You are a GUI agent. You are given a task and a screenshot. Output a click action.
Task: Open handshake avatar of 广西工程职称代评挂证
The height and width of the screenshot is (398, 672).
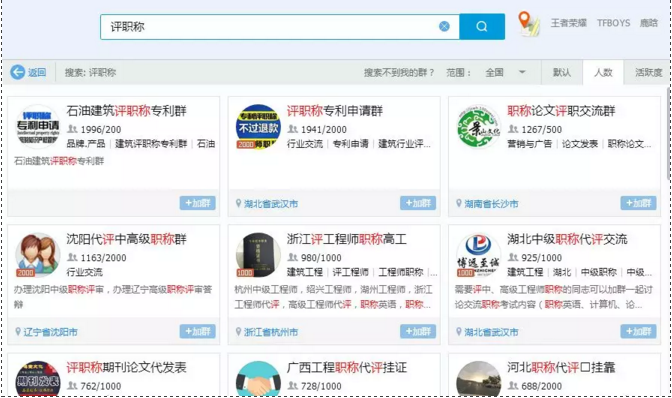pos(258,379)
